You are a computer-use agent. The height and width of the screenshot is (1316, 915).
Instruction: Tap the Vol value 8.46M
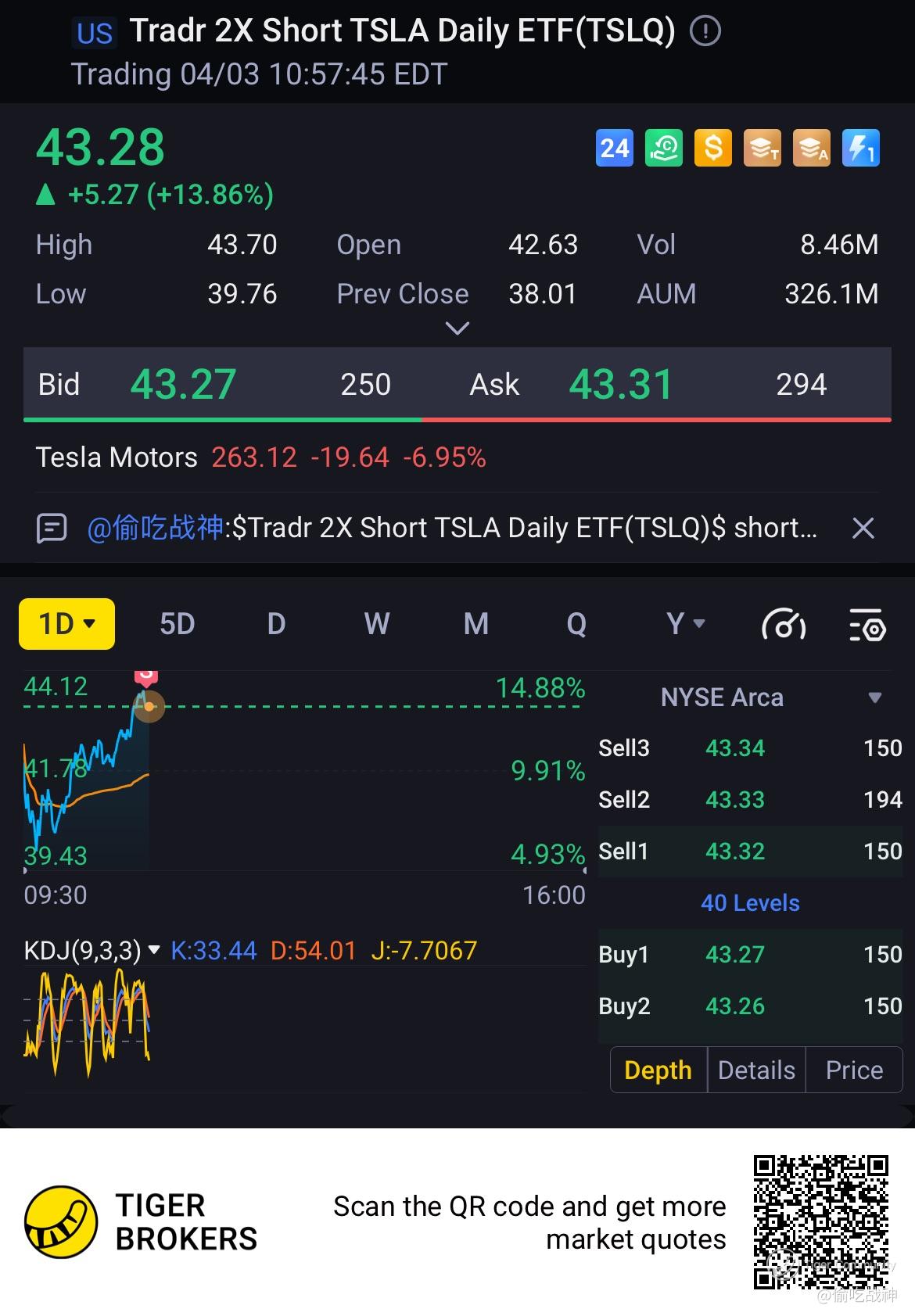pos(839,245)
